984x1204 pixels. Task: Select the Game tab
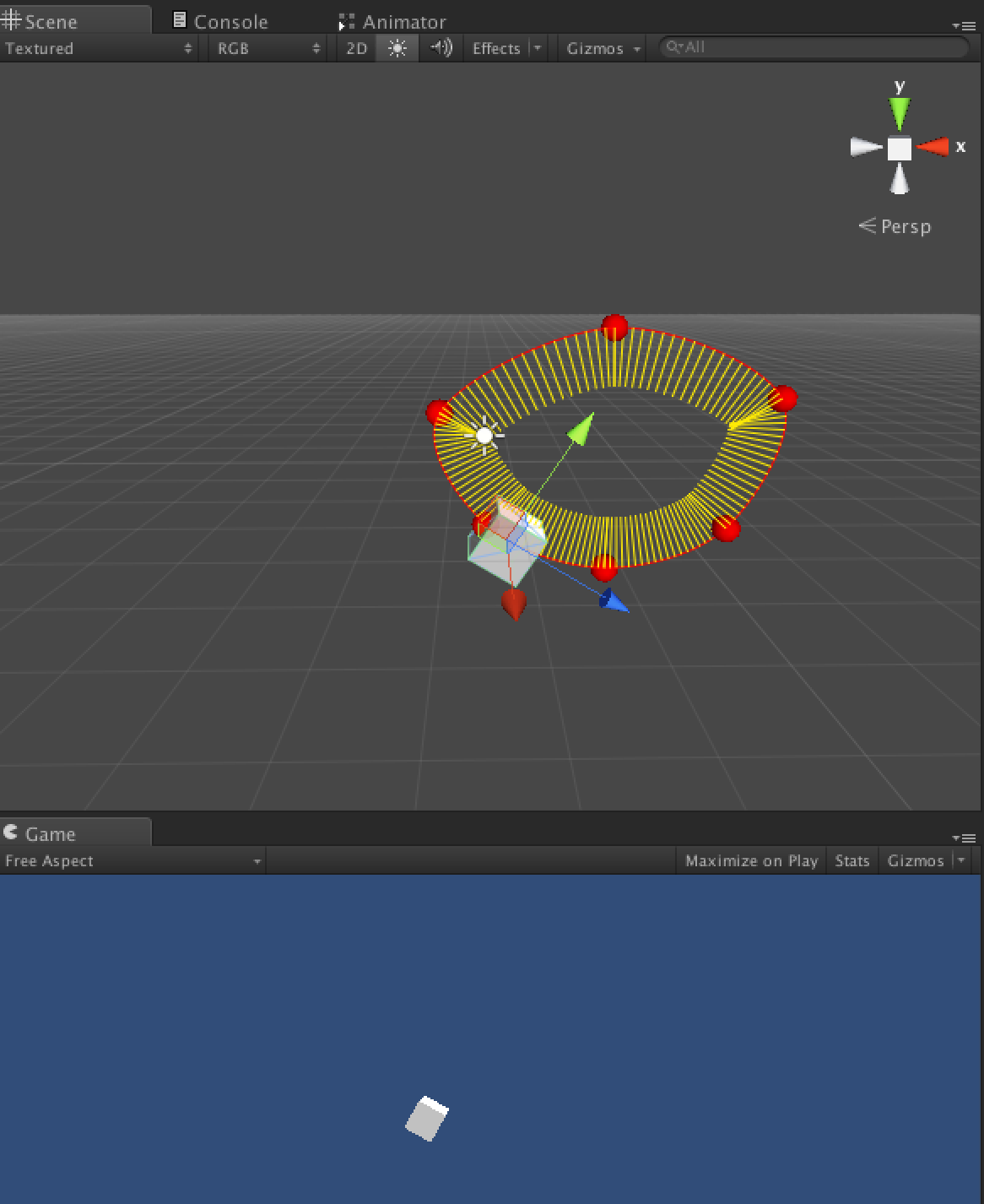point(74,832)
